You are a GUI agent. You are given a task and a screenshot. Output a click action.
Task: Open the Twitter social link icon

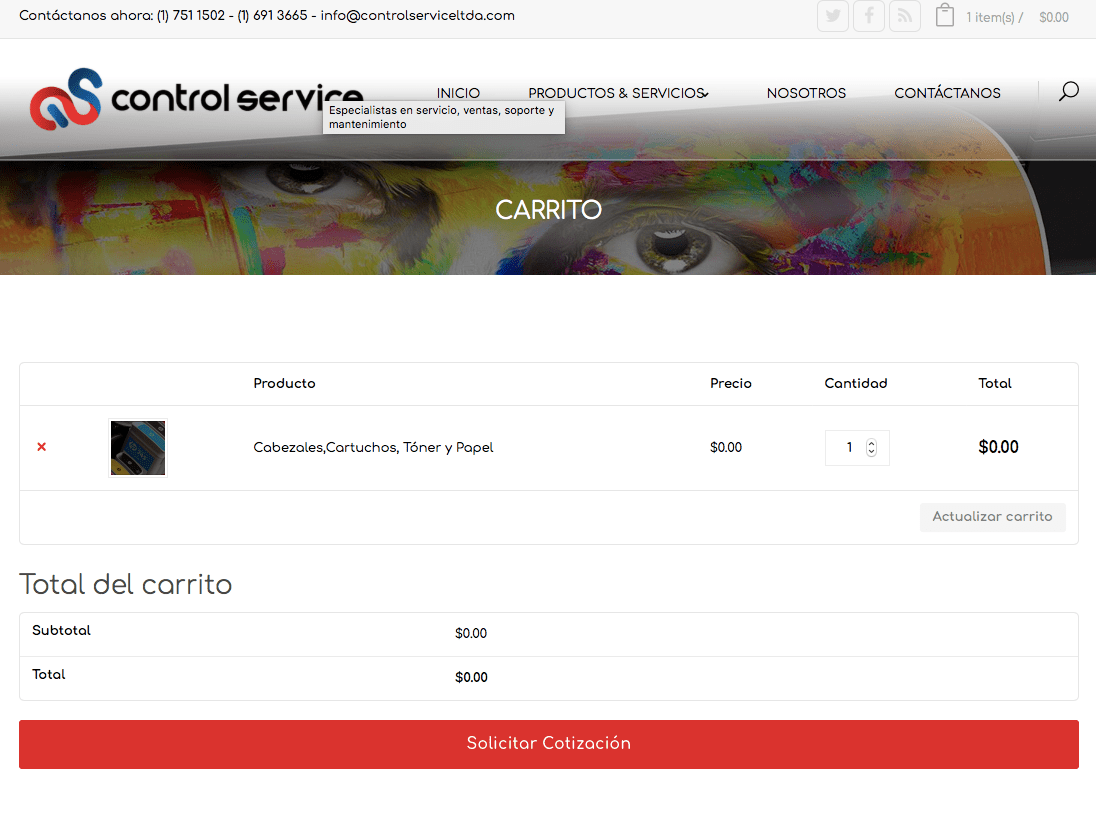832,16
